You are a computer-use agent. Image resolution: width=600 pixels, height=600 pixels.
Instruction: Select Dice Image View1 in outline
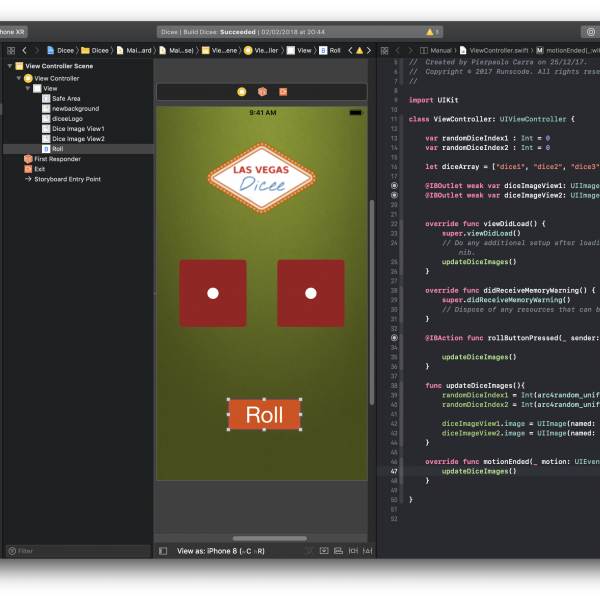(78, 129)
